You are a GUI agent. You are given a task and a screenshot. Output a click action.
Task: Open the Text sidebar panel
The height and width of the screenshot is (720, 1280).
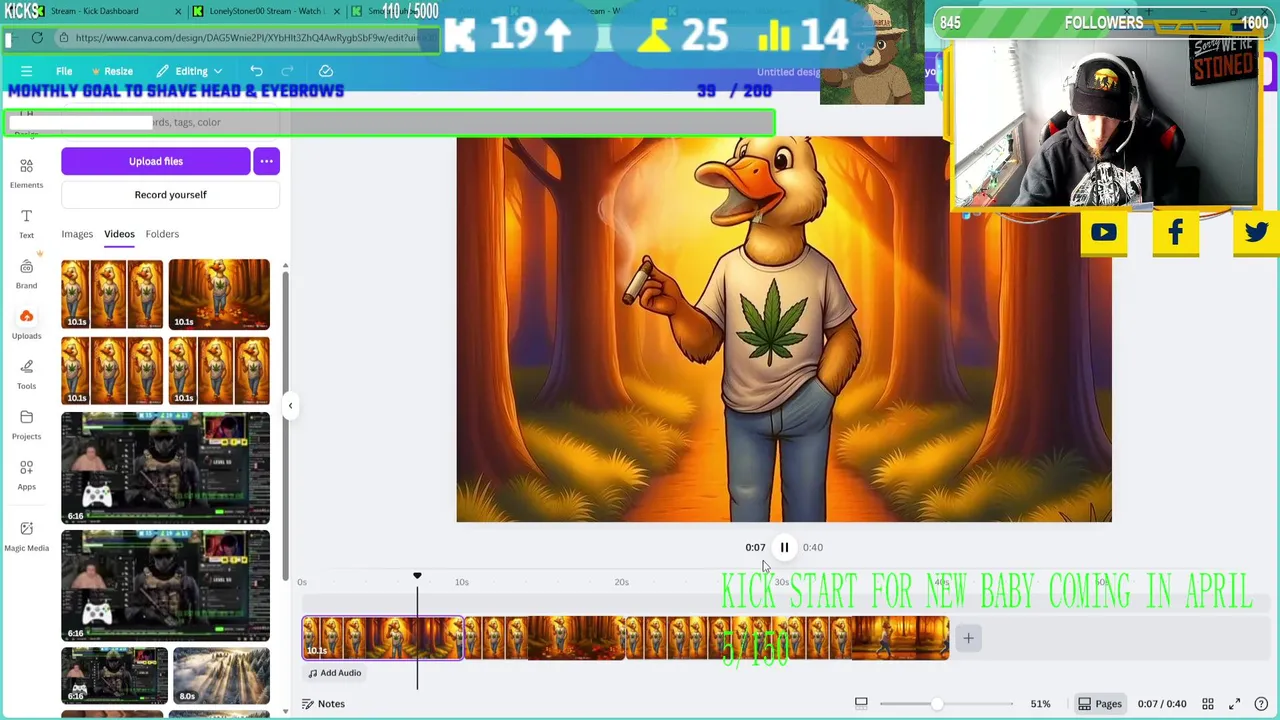[x=26, y=223]
